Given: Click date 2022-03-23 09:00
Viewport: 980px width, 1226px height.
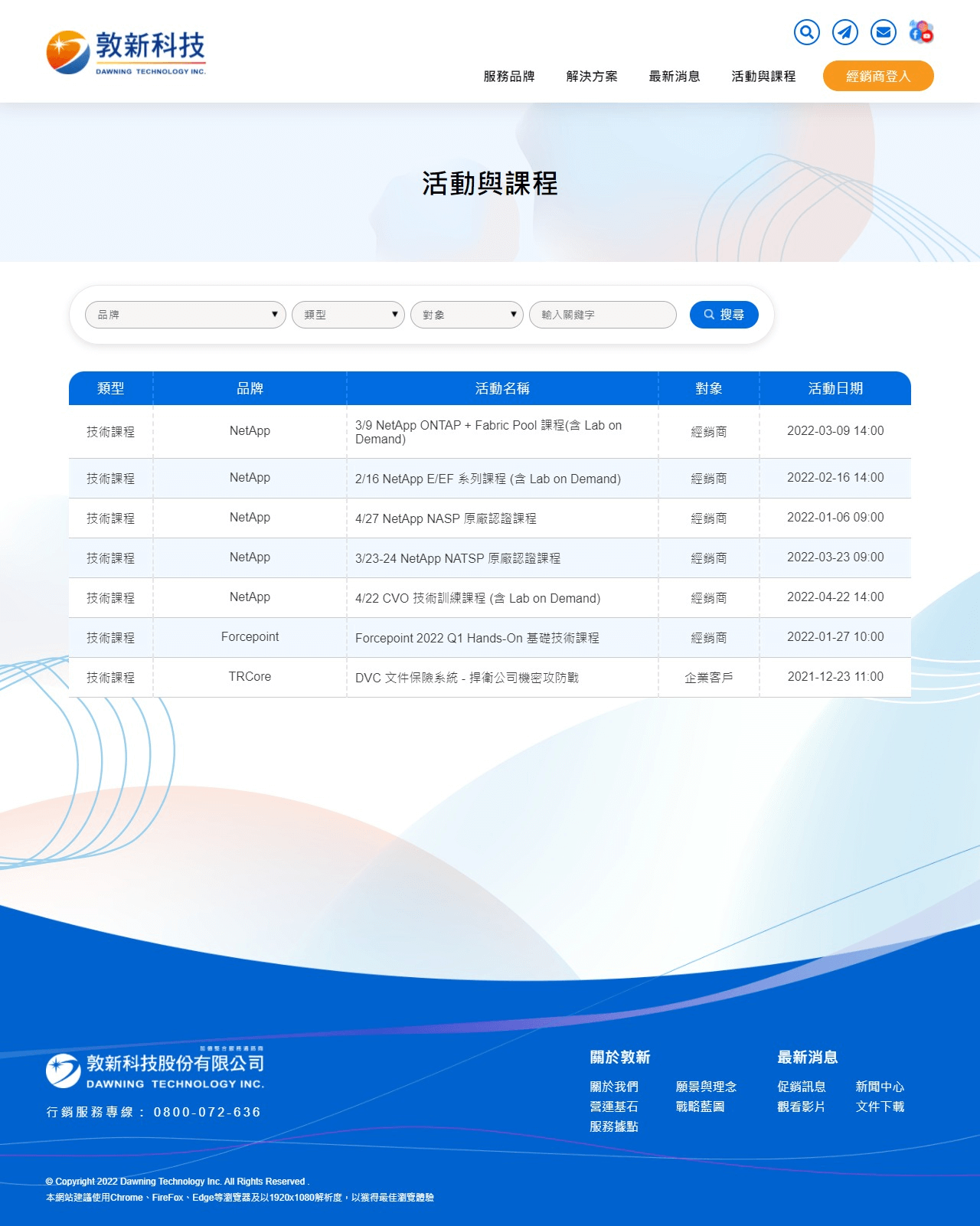Looking at the screenshot, I should [x=835, y=557].
